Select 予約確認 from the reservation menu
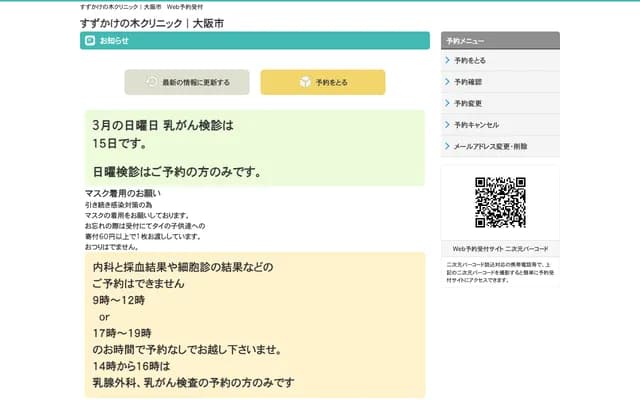This screenshot has width=640, height=400. [468, 82]
